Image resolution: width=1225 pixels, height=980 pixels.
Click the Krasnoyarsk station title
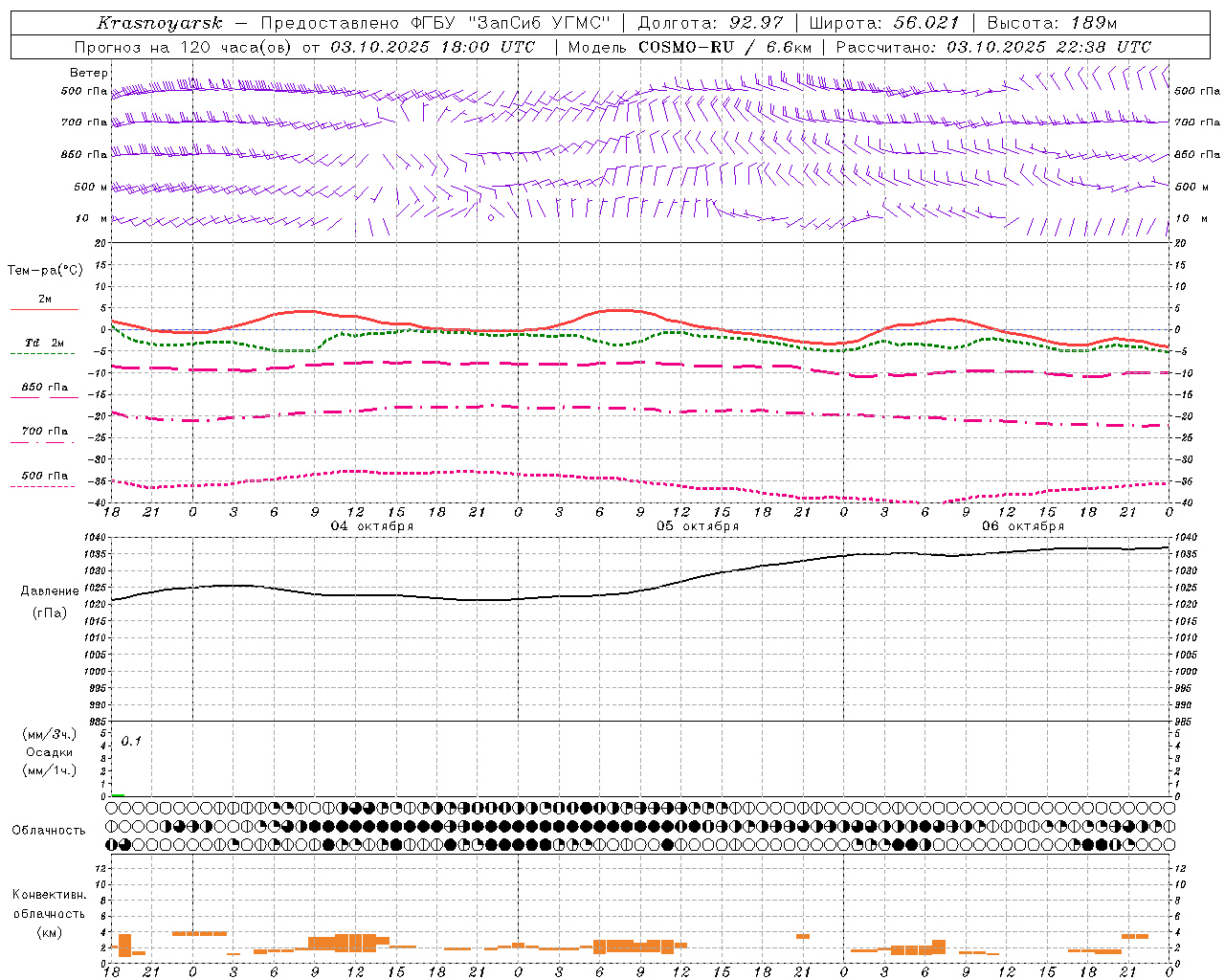pyautogui.click(x=160, y=23)
